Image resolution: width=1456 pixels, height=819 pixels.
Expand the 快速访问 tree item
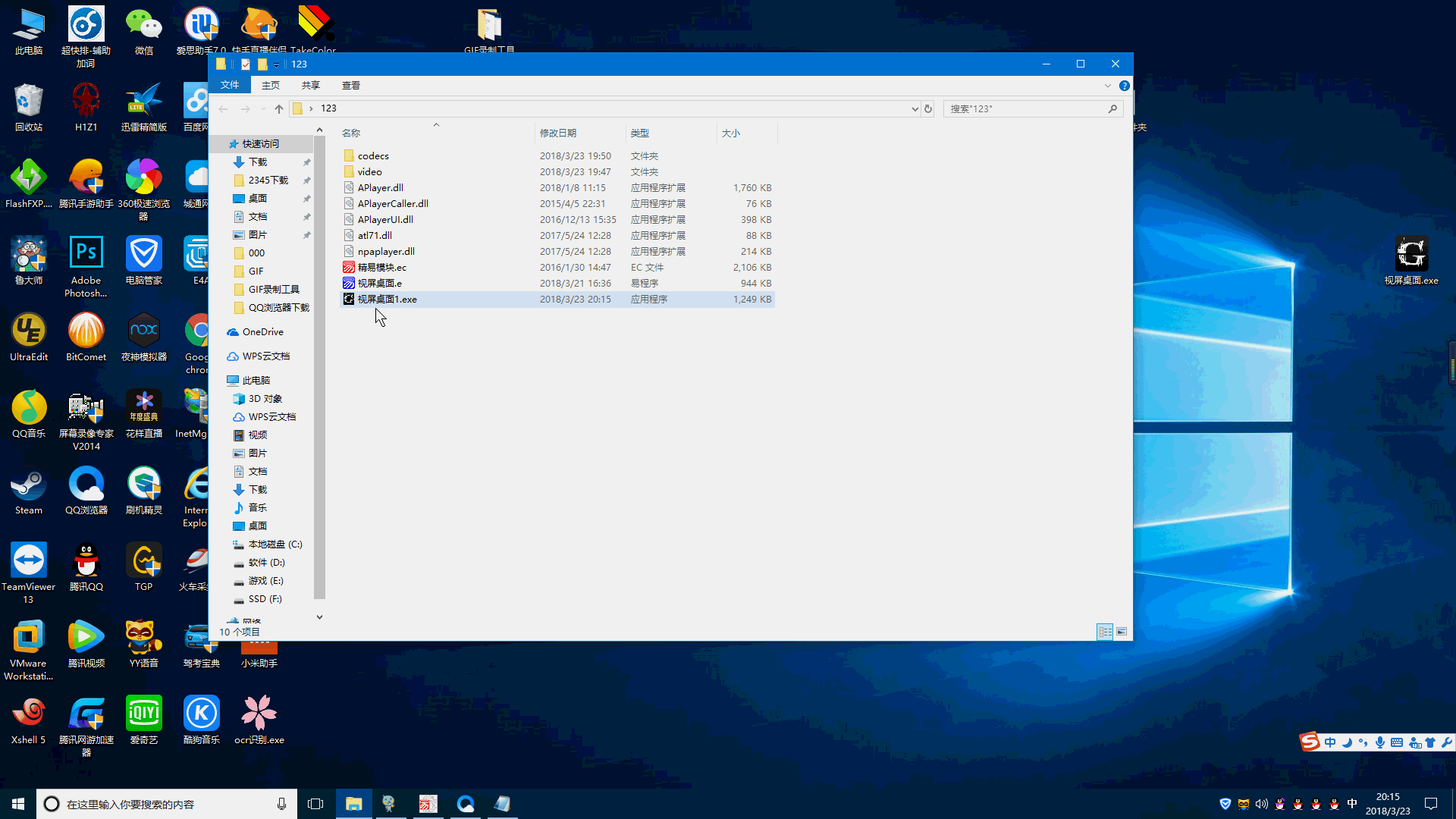(x=219, y=143)
